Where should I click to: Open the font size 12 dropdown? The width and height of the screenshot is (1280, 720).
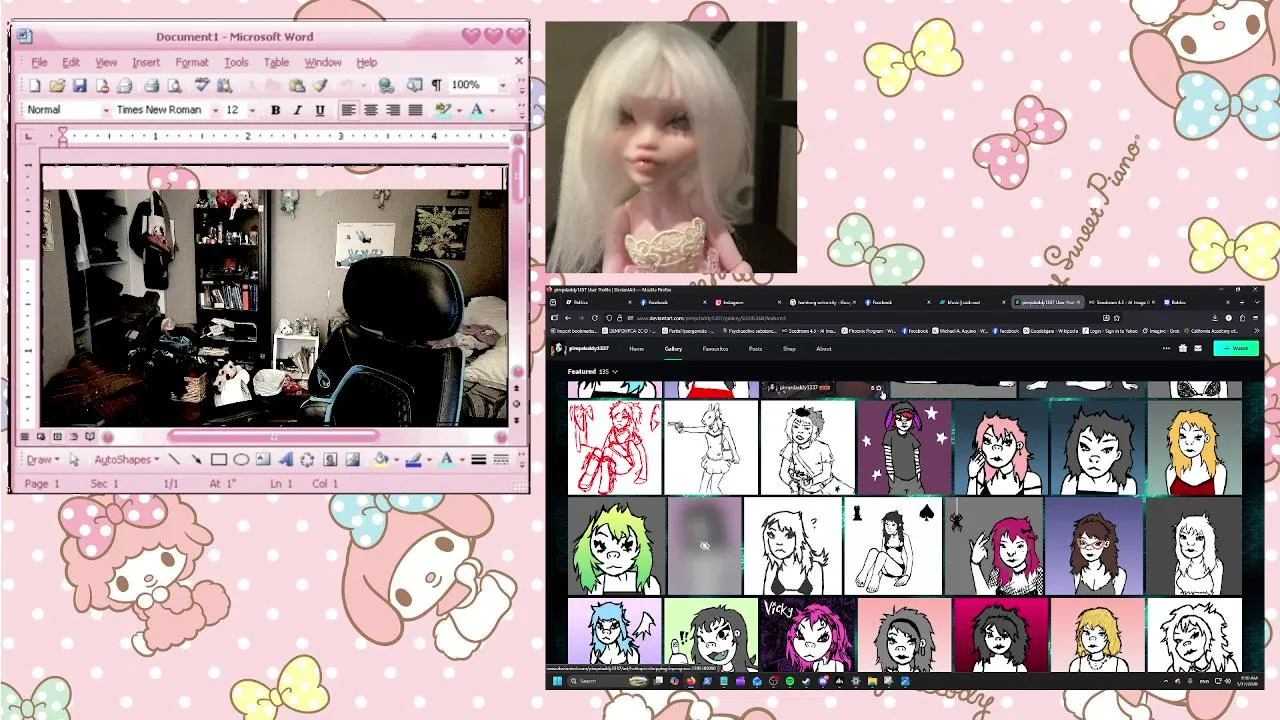252,110
